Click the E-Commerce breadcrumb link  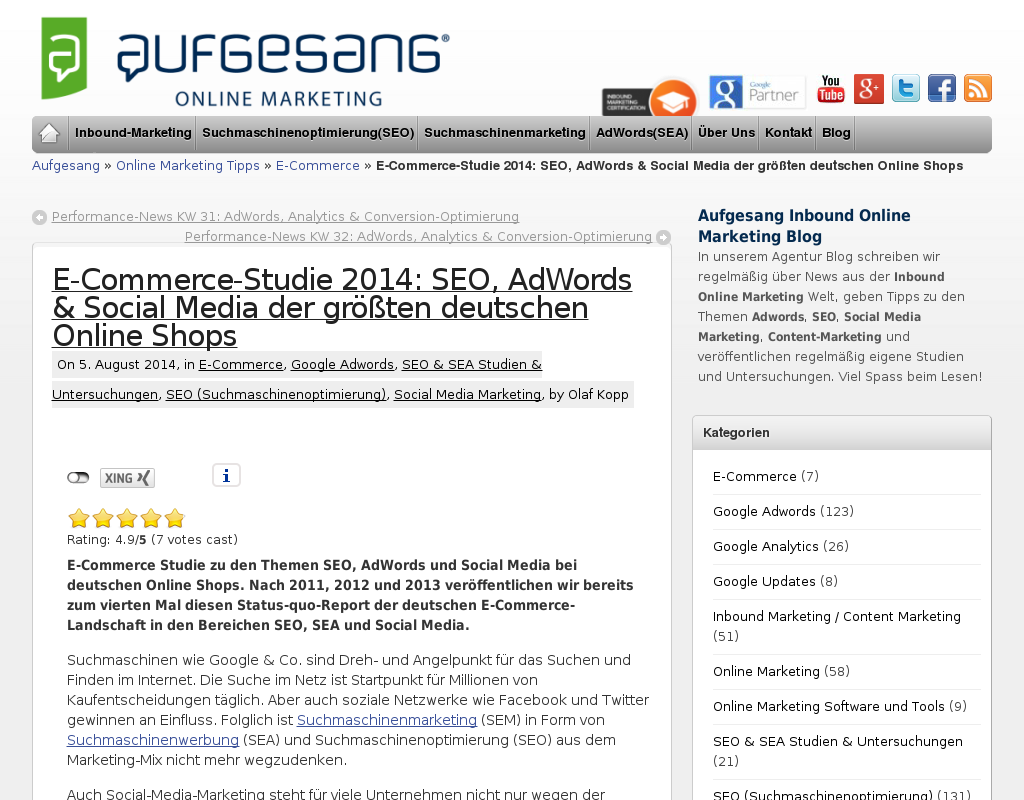317,166
